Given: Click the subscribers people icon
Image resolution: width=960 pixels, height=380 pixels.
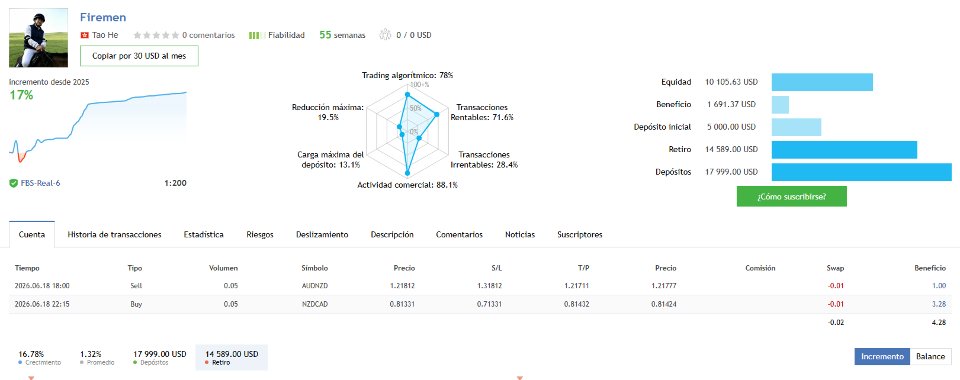Looking at the screenshot, I should coord(385,35).
